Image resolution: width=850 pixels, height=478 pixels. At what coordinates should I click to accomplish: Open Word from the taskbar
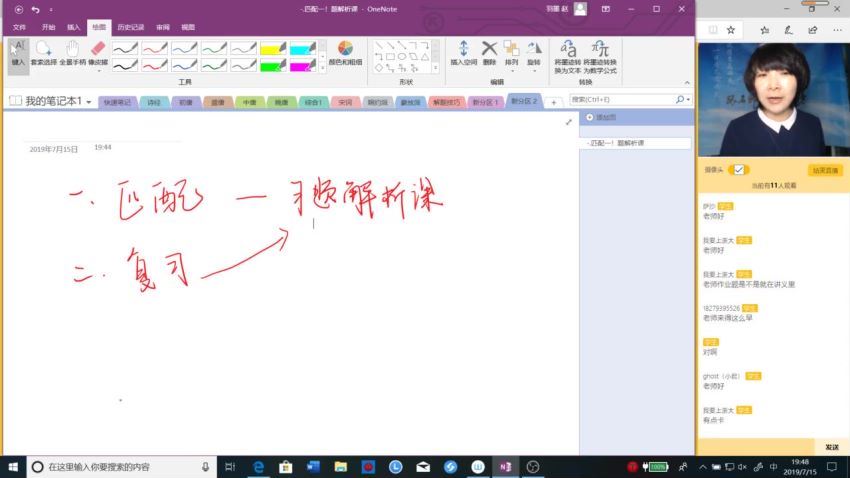pos(313,467)
